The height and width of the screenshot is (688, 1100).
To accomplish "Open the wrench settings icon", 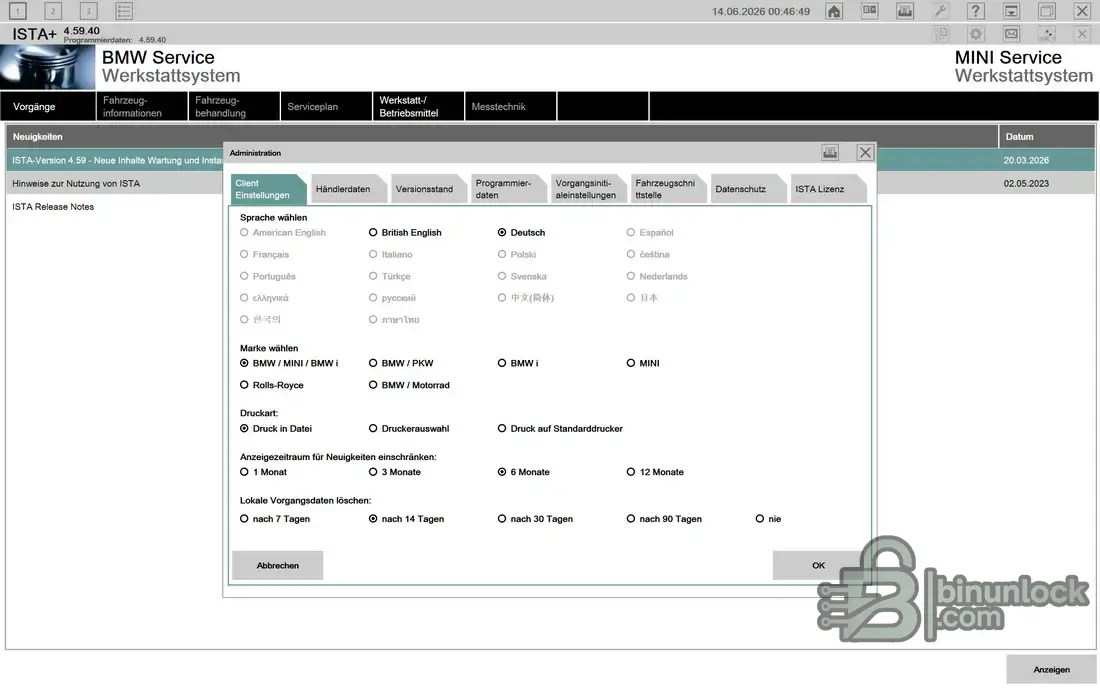I will click(x=941, y=11).
